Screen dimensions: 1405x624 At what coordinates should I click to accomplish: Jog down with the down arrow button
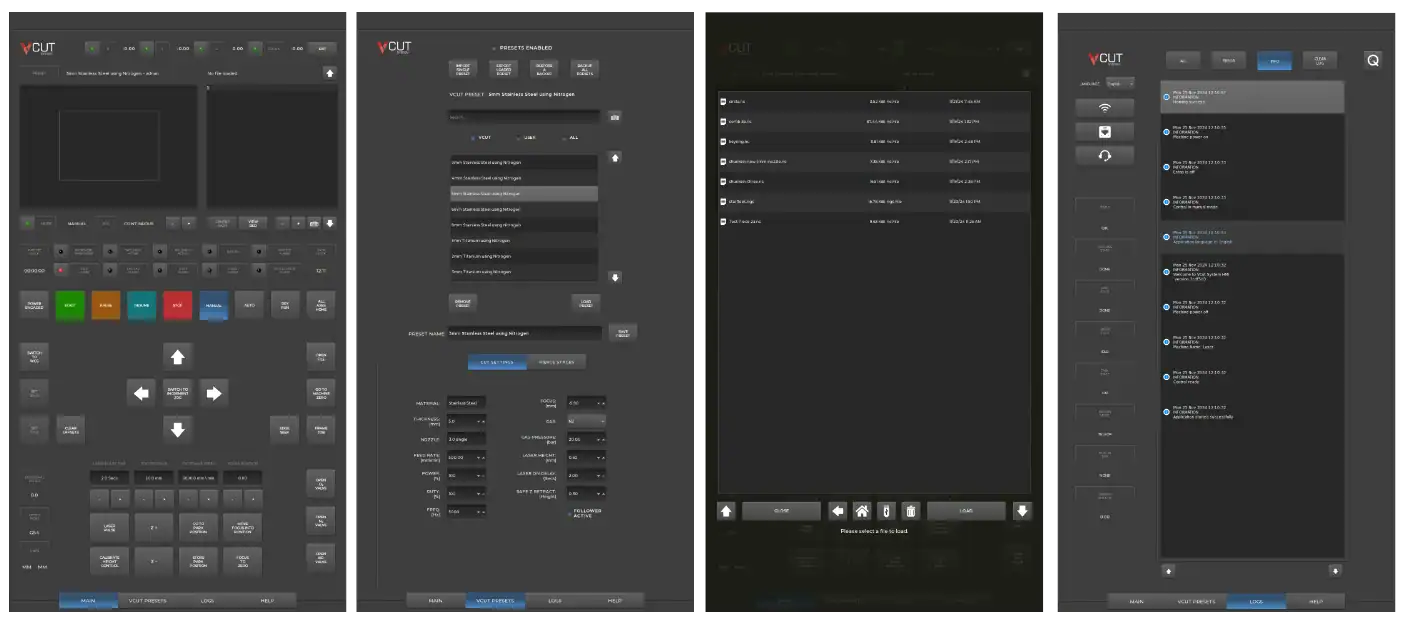tap(178, 430)
